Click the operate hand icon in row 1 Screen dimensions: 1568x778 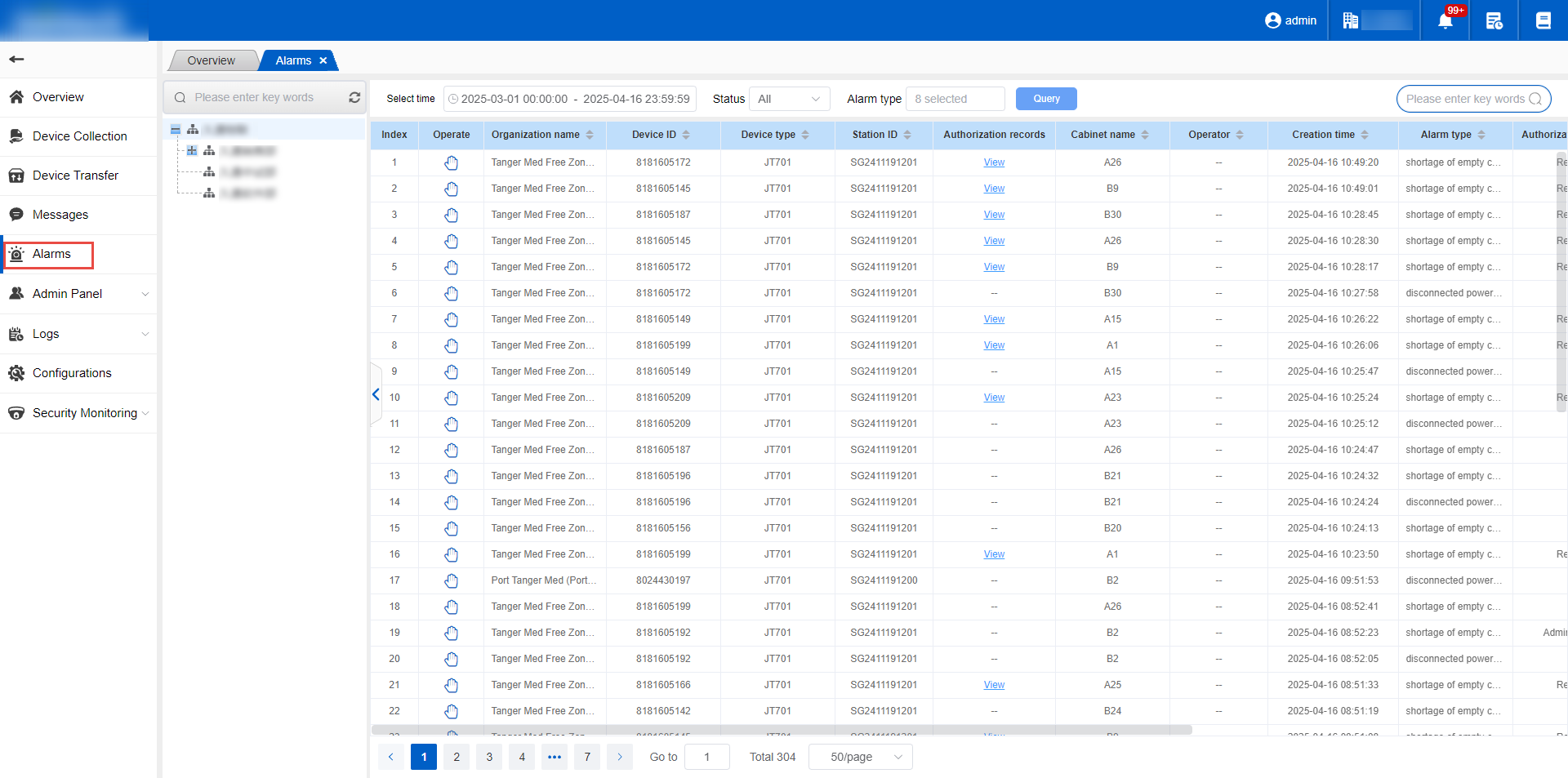point(451,162)
